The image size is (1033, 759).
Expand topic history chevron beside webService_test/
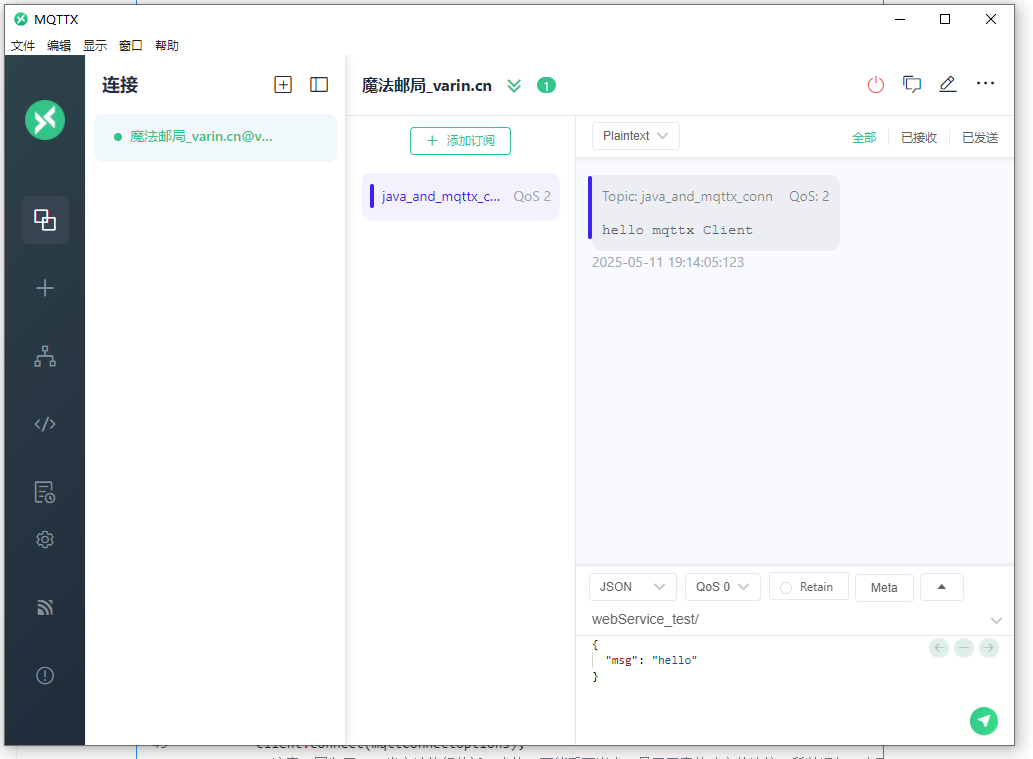click(996, 621)
